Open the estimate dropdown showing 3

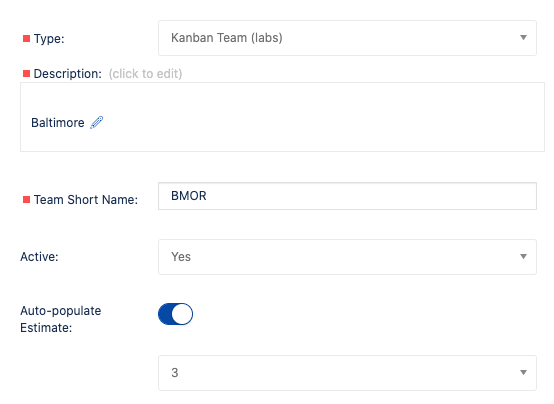pyautogui.click(x=347, y=373)
